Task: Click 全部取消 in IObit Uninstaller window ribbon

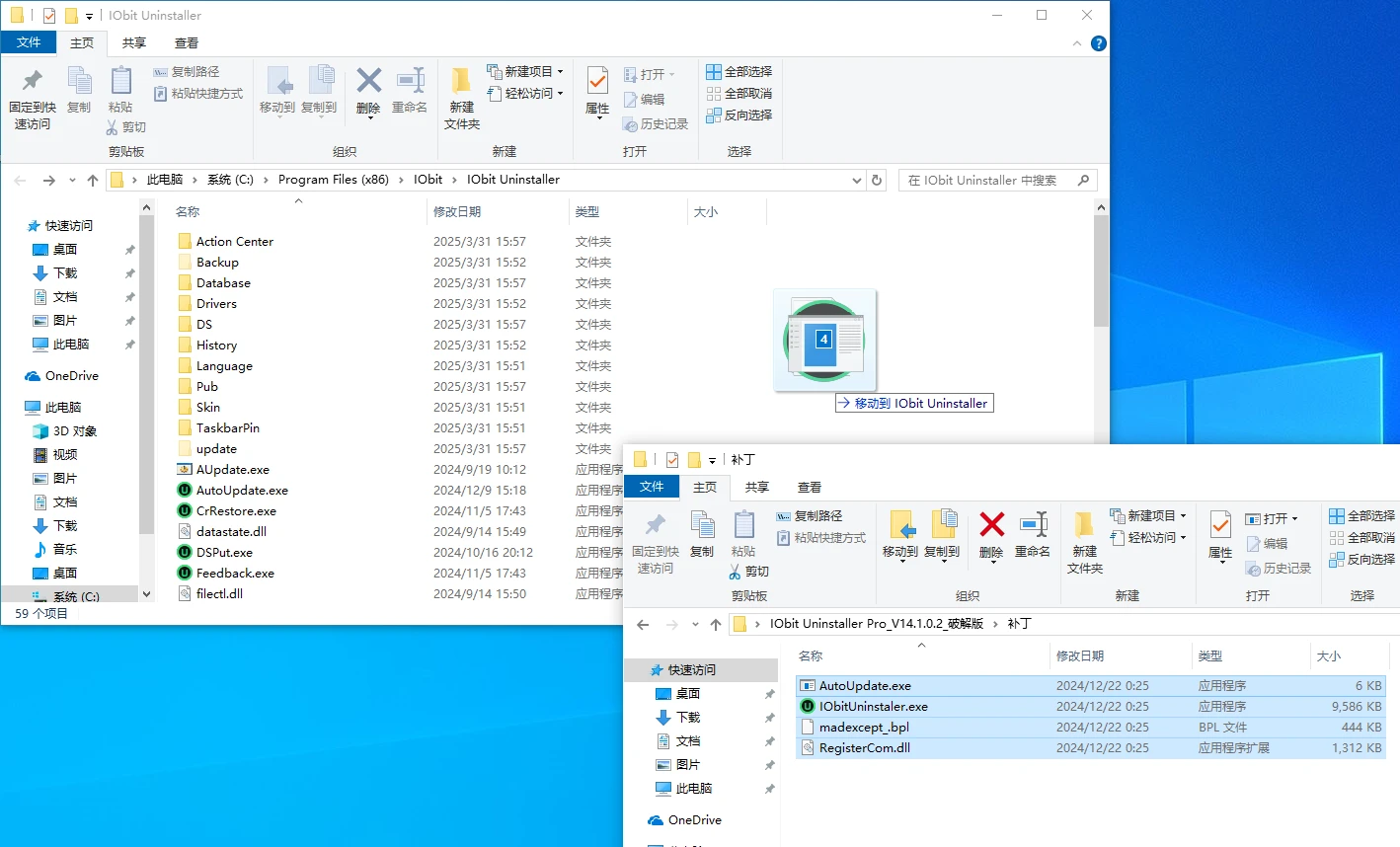Action: pyautogui.click(x=739, y=94)
